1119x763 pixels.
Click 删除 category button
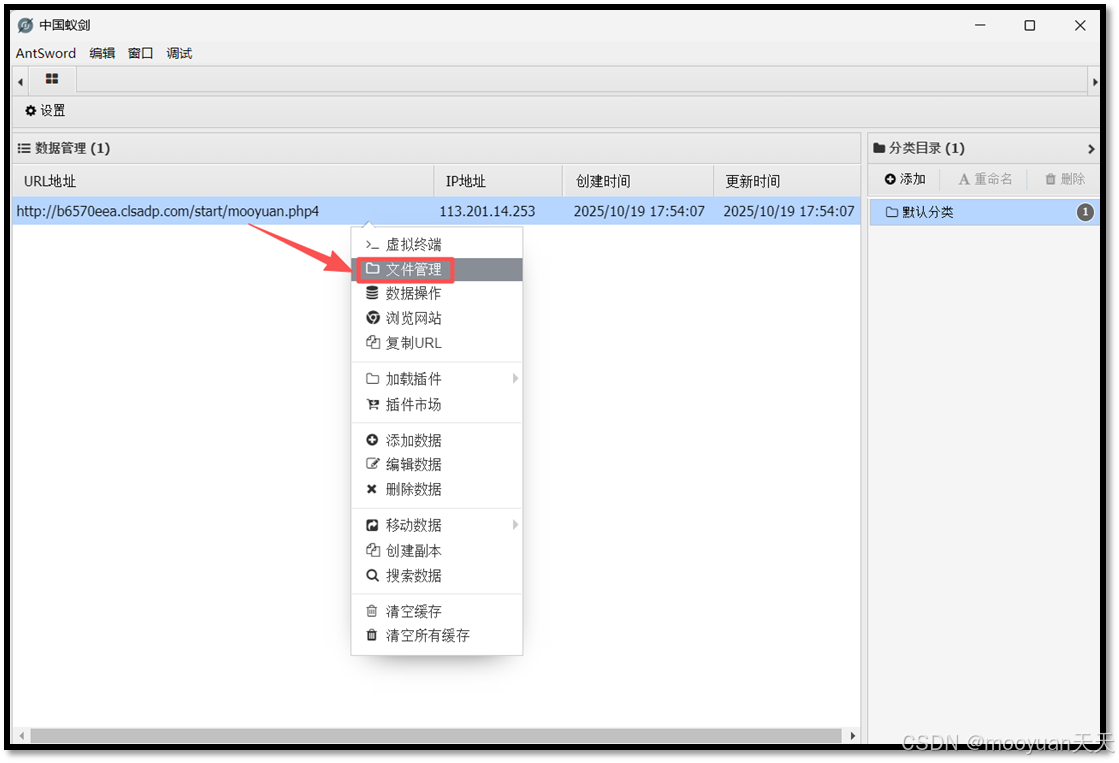[x=1065, y=179]
